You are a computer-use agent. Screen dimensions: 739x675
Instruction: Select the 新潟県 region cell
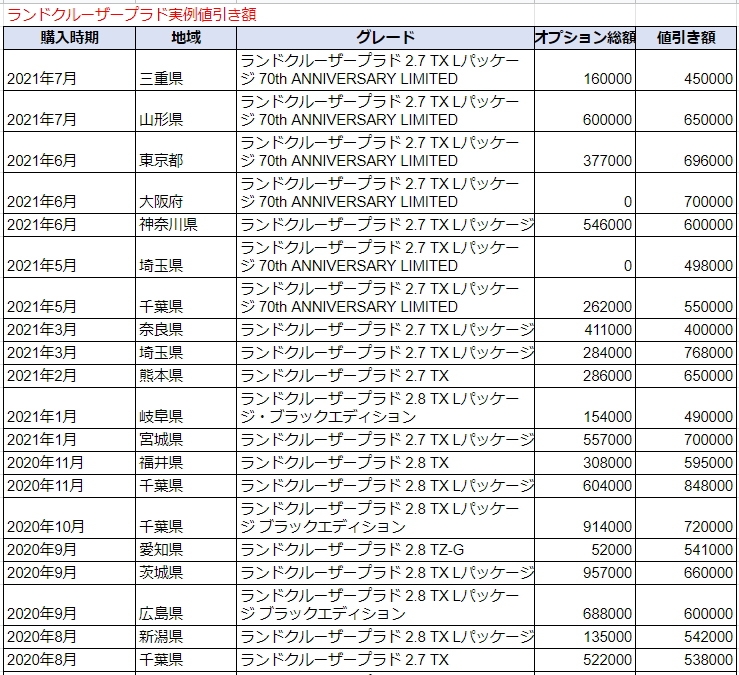(x=186, y=637)
